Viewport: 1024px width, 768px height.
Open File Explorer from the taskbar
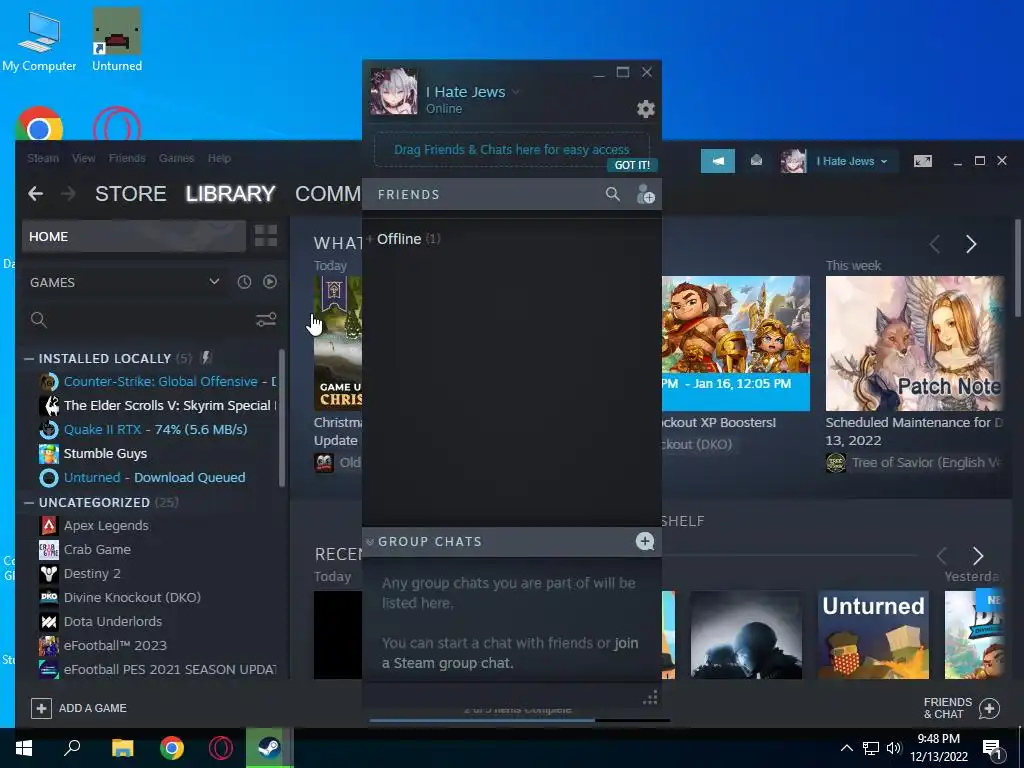click(x=122, y=748)
